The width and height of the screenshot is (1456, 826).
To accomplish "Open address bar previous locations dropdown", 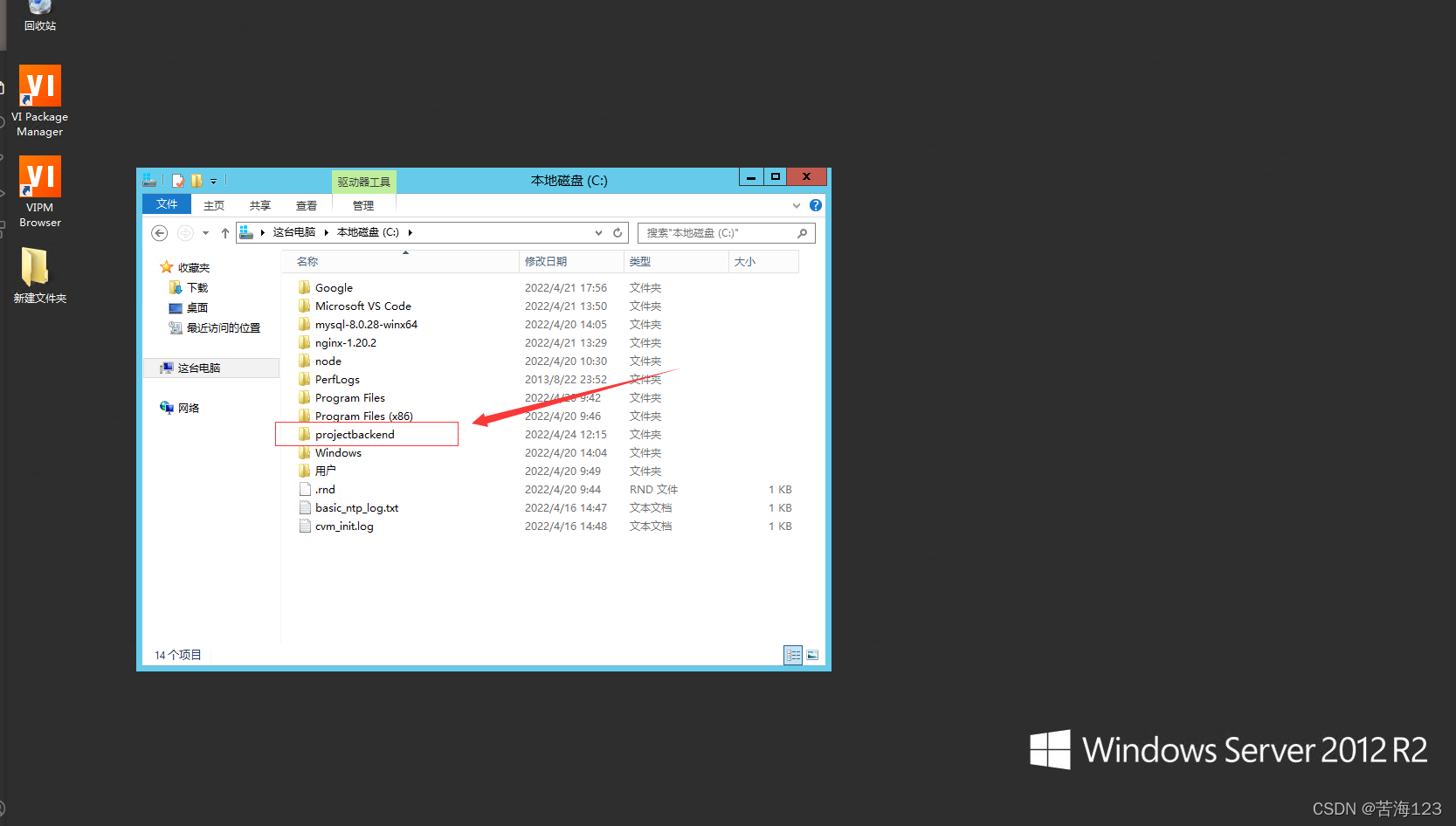I will 598,233.
